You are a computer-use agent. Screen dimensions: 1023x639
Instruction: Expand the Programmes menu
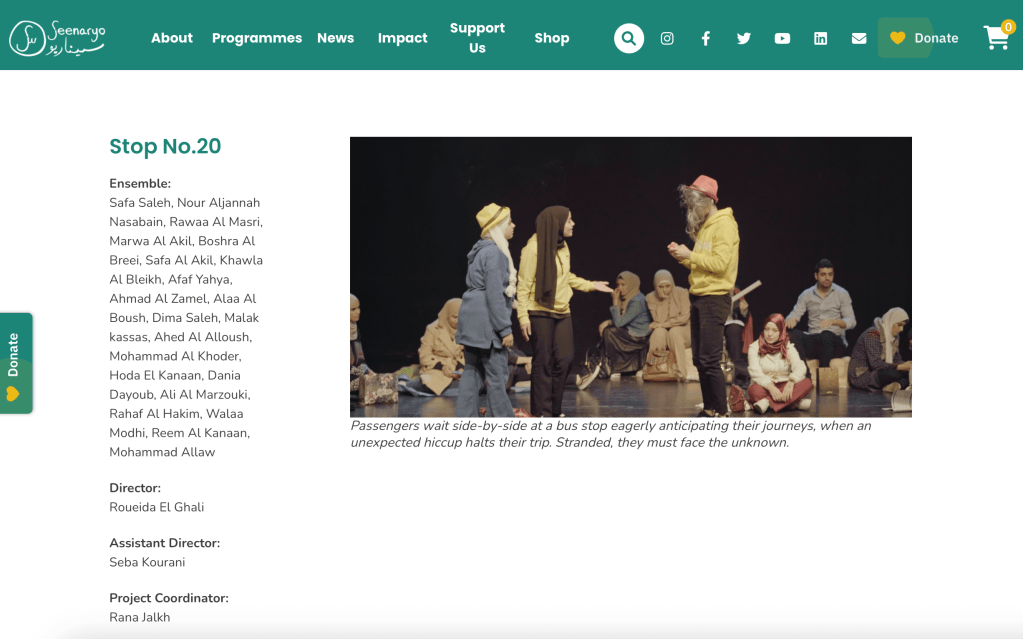tap(257, 38)
